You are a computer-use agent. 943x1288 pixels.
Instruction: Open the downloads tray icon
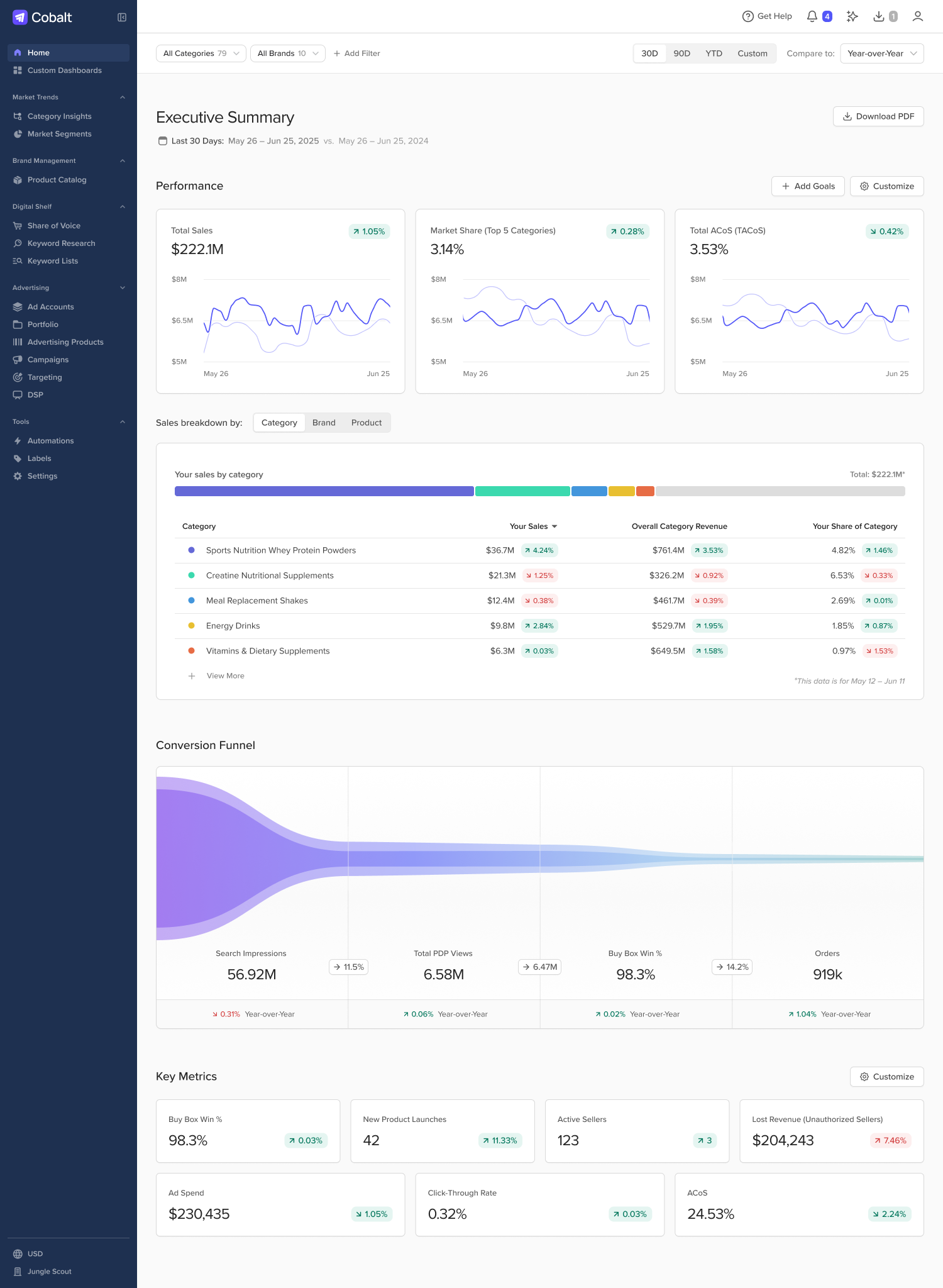point(879,16)
